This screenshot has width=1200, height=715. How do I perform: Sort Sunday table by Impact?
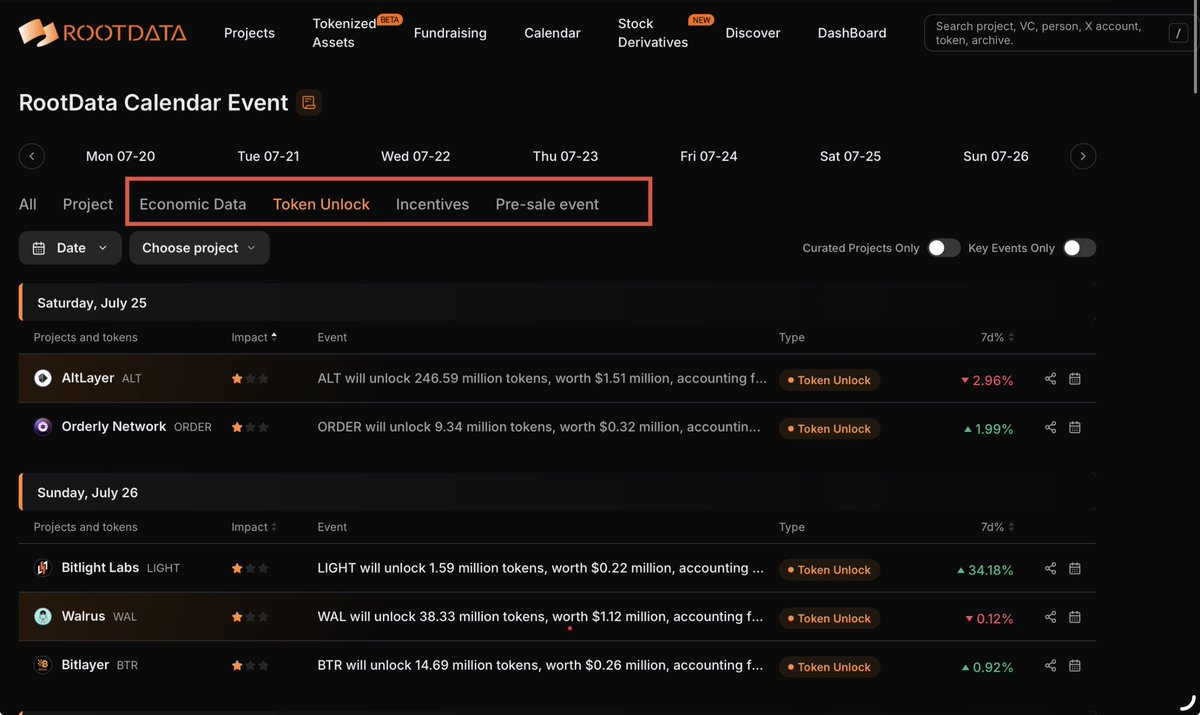click(x=254, y=527)
